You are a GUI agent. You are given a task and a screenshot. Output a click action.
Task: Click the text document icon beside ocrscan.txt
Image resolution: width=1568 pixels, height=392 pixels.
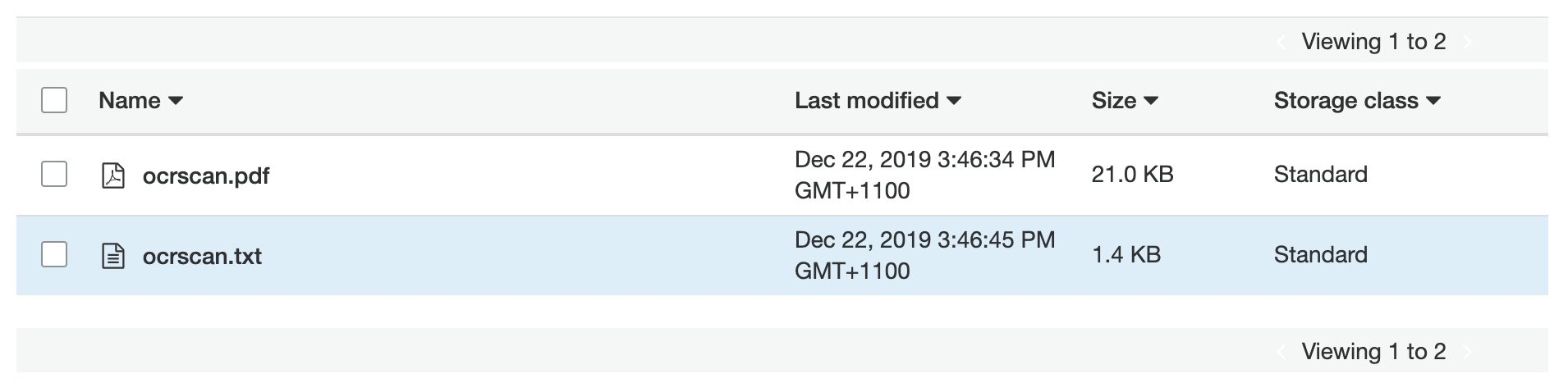click(112, 256)
